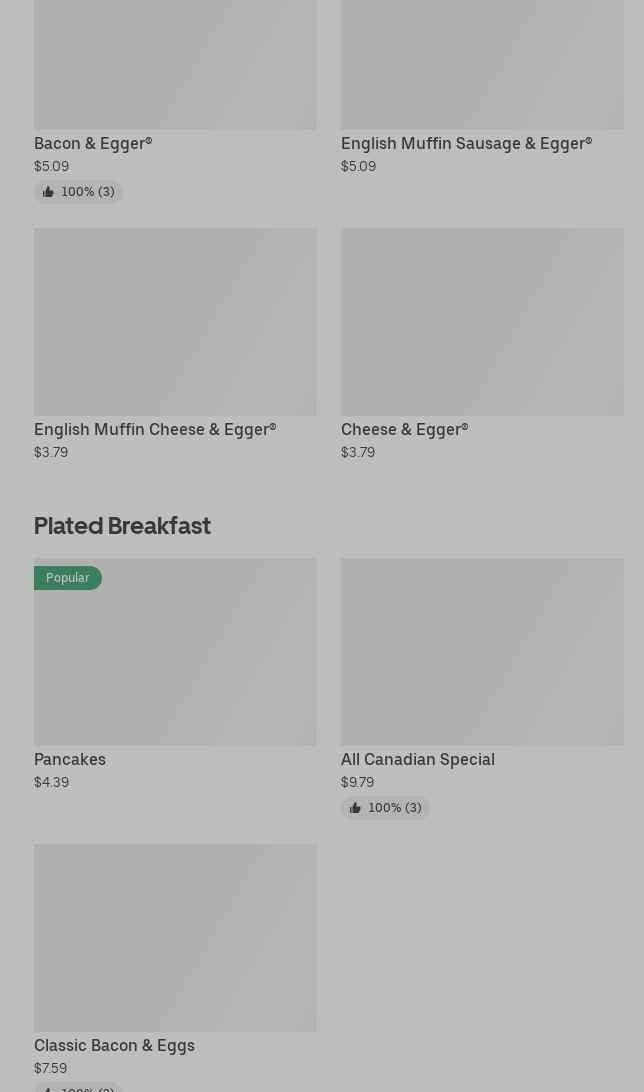644x1092 pixels.
Task: Click thumbs-up icon under Bacon & Egger
Action: [48, 192]
